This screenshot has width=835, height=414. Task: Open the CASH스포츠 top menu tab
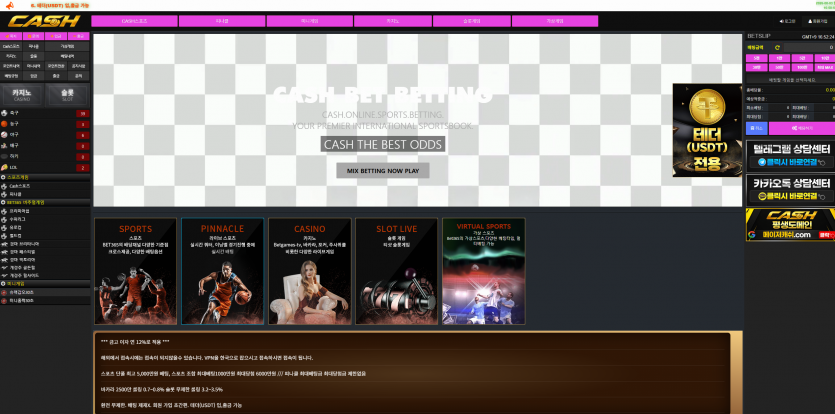coord(134,21)
